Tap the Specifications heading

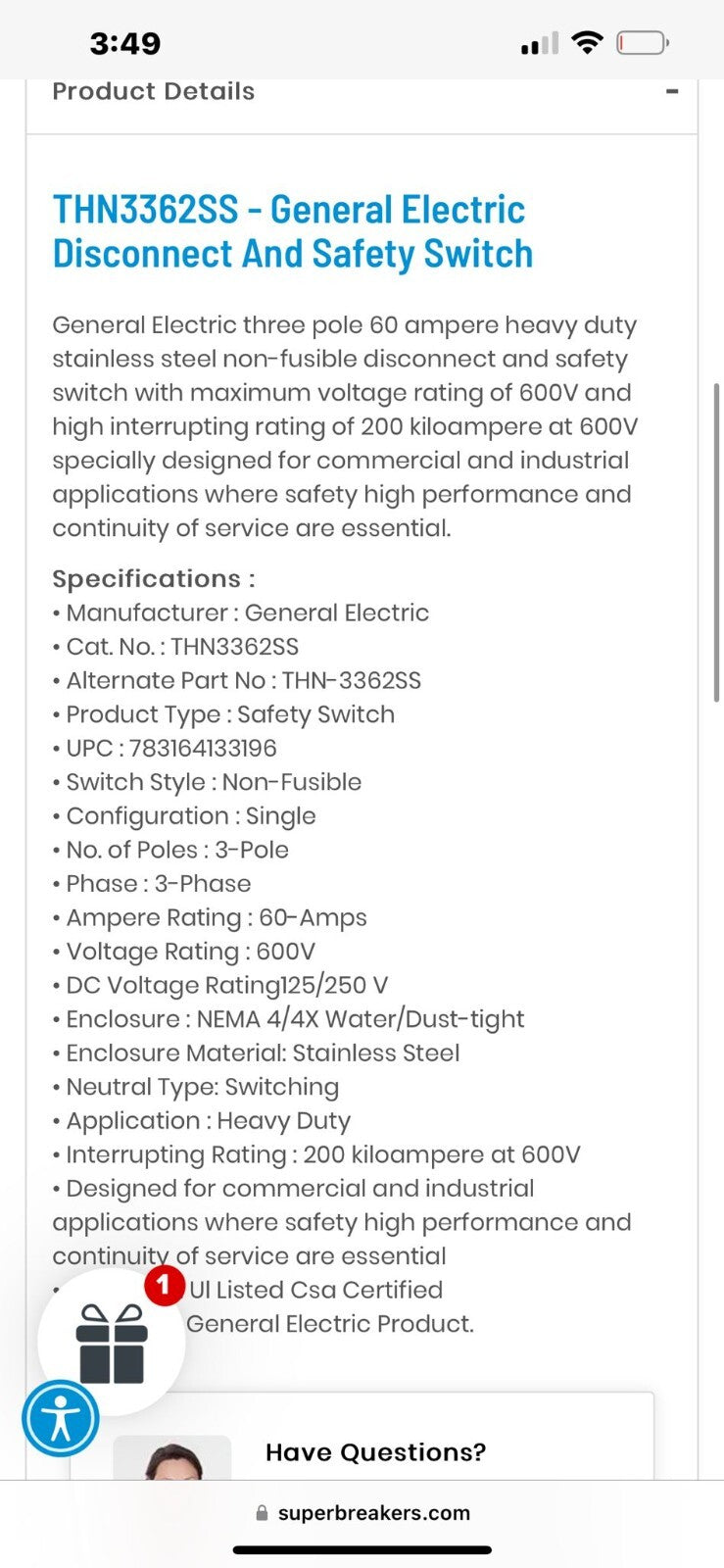pos(153,578)
